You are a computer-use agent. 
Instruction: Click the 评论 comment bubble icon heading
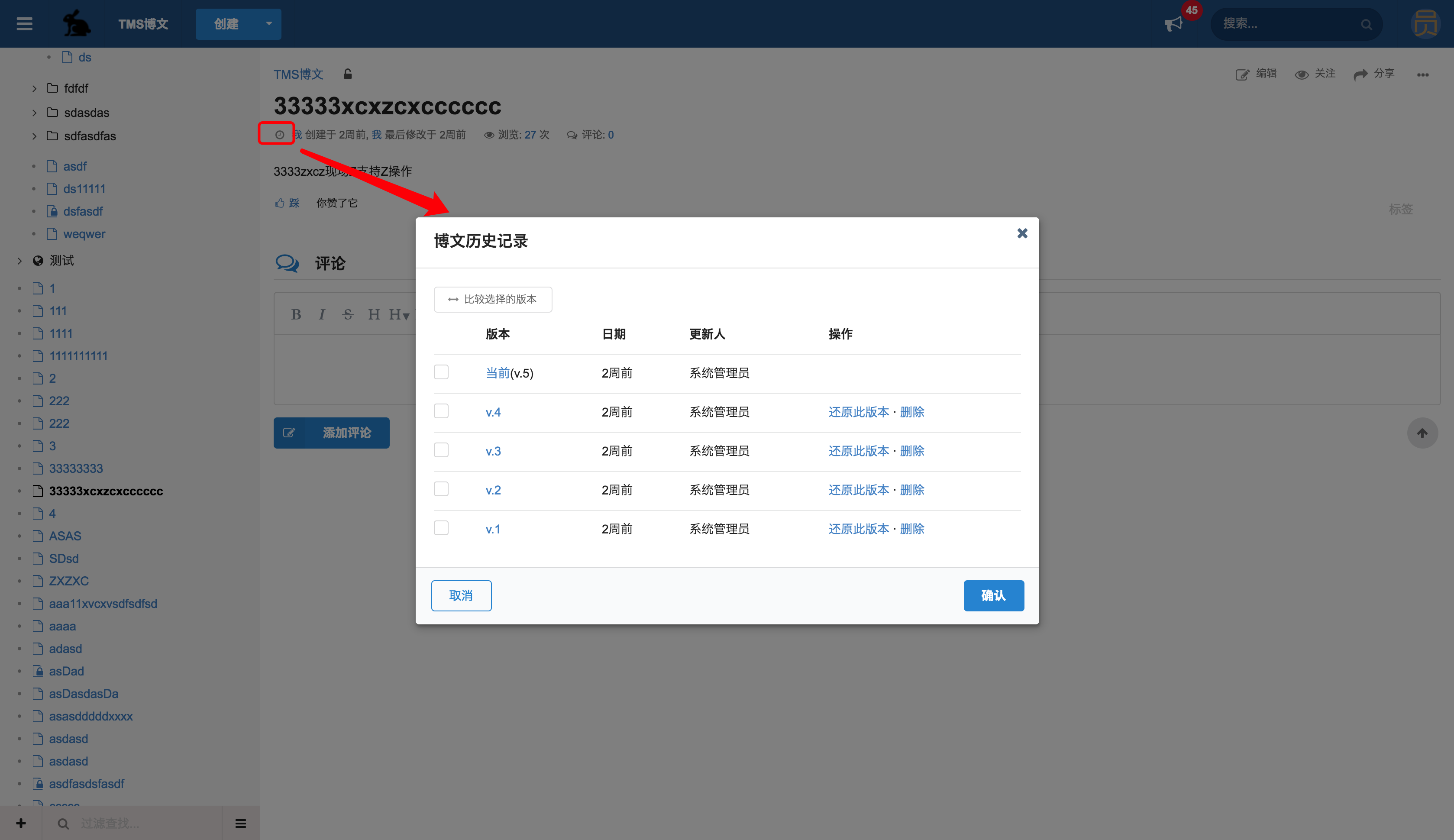tap(287, 263)
